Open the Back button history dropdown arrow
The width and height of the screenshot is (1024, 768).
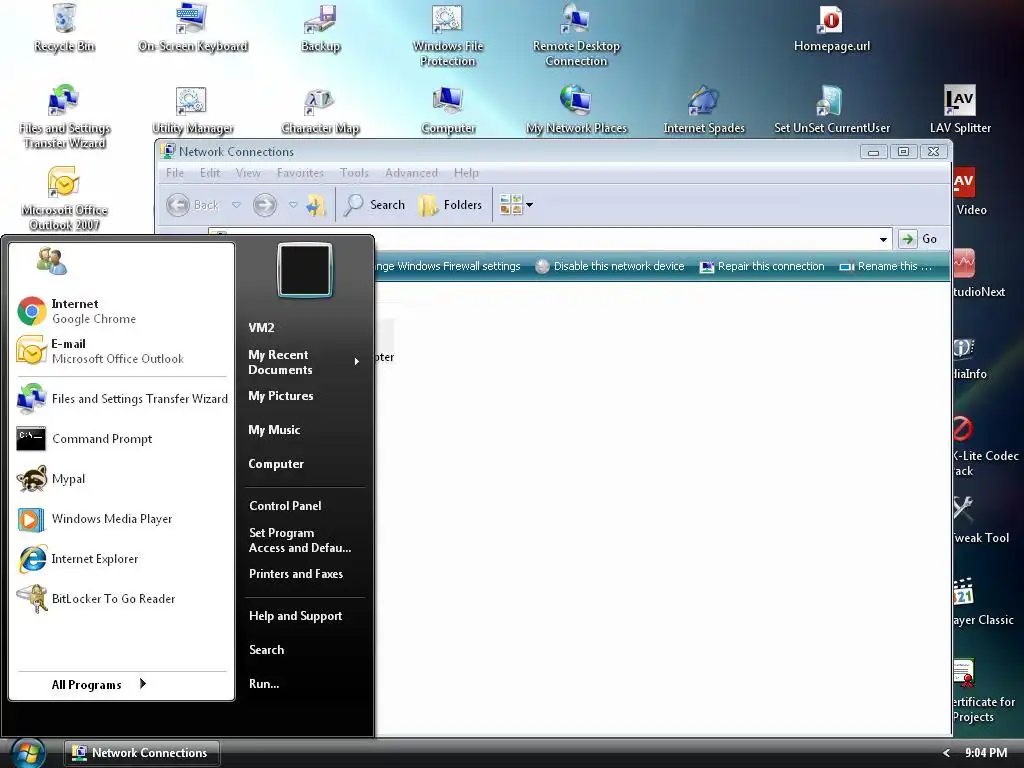236,205
